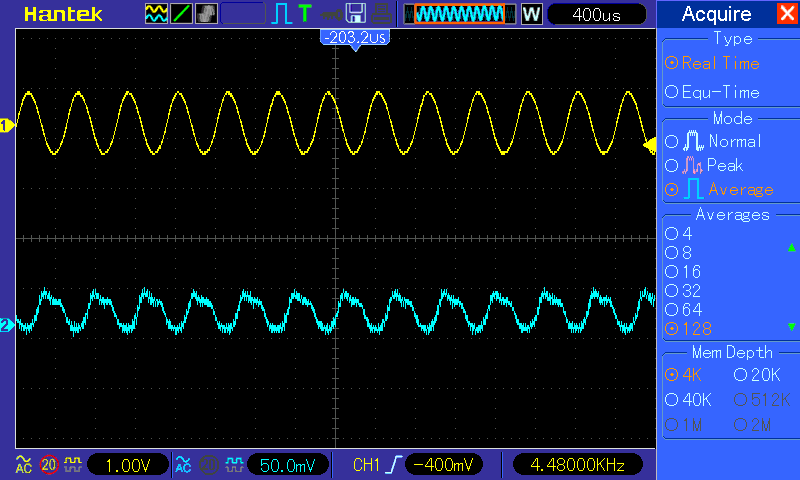Viewport: 800px width, 480px height.
Task: Click the key lock icon
Action: pyautogui.click(x=332, y=15)
